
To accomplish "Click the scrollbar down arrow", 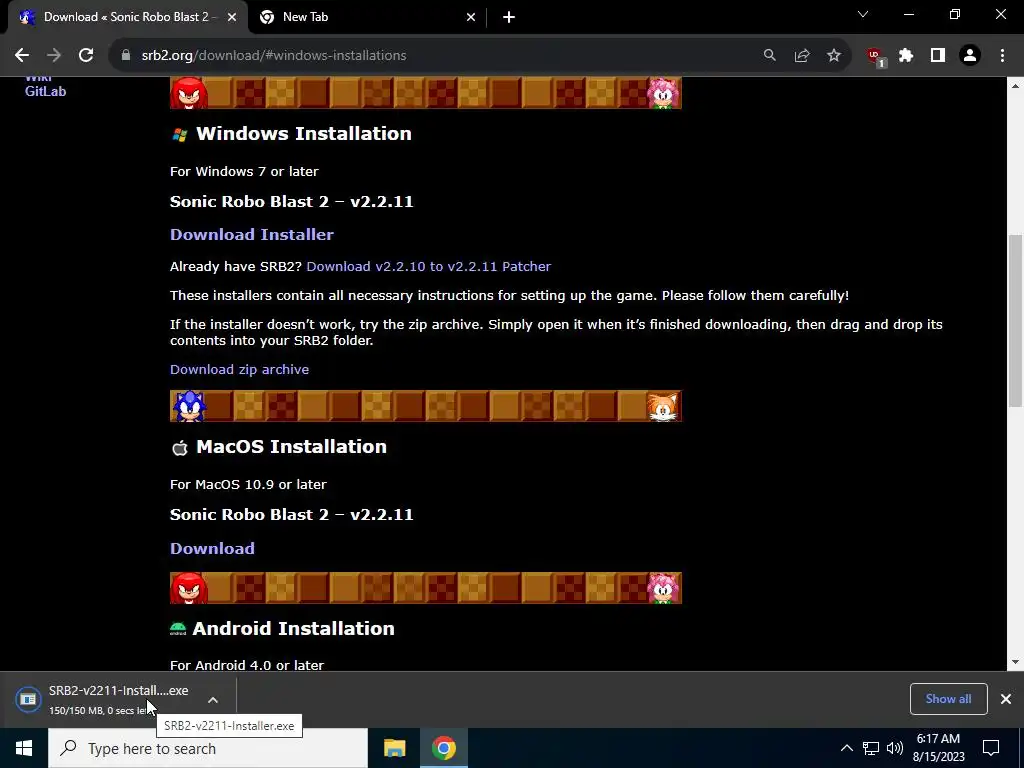I will click(1016, 662).
